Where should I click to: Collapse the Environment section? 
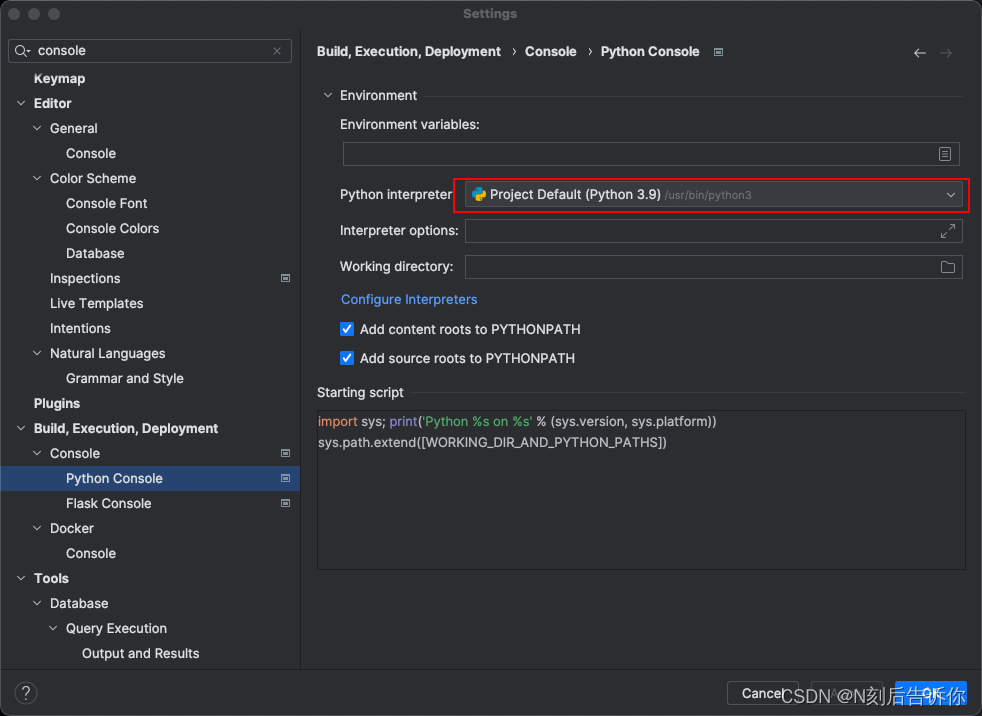328,95
